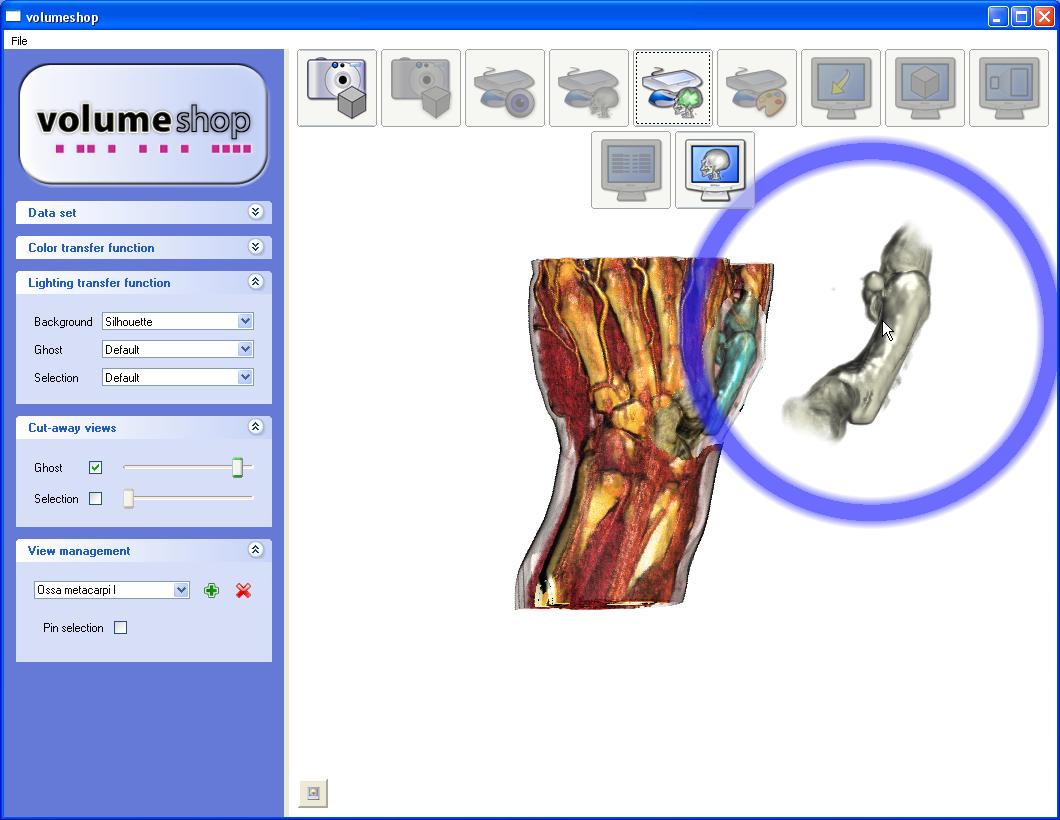Maximize the volumeshop window

pyautogui.click(x=1021, y=16)
